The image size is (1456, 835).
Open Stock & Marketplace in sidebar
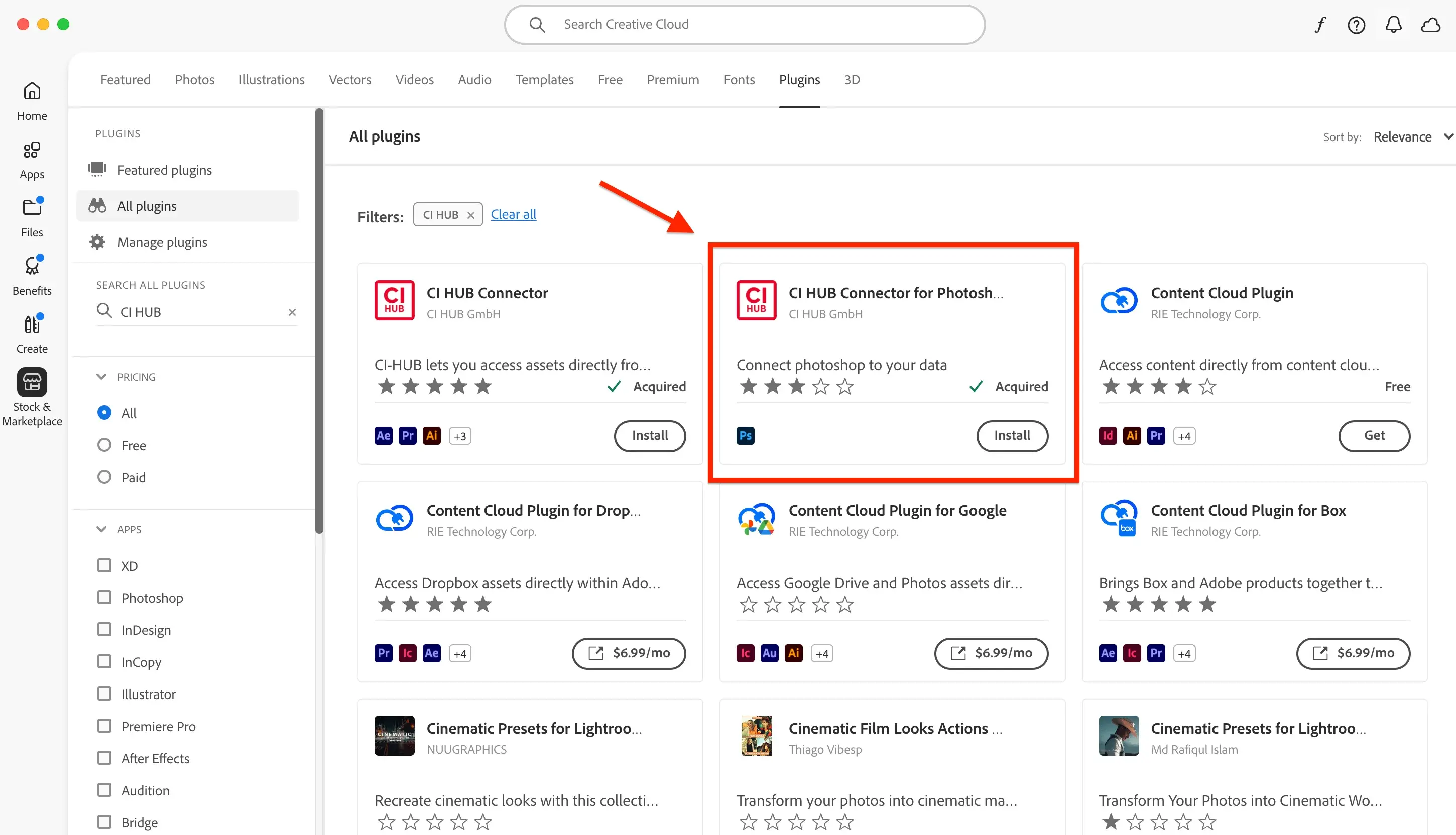(x=32, y=398)
